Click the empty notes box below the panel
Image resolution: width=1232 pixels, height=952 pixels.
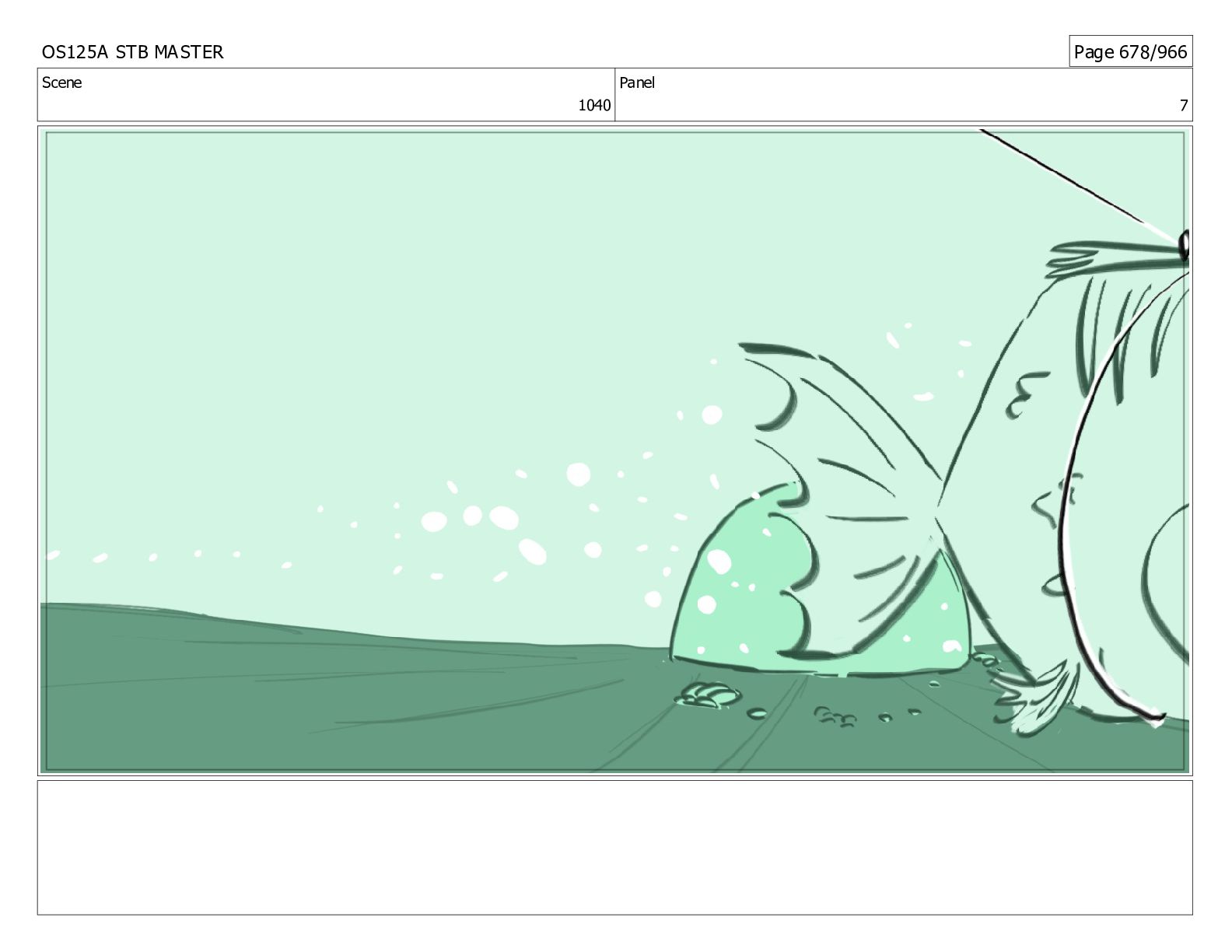coord(614,848)
